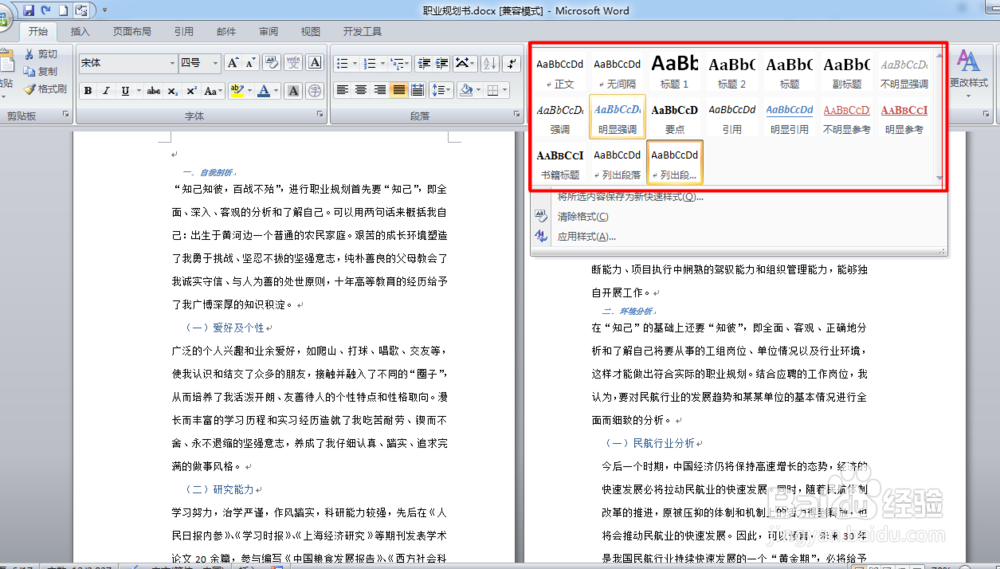Open the 开发工具 tab

362,31
